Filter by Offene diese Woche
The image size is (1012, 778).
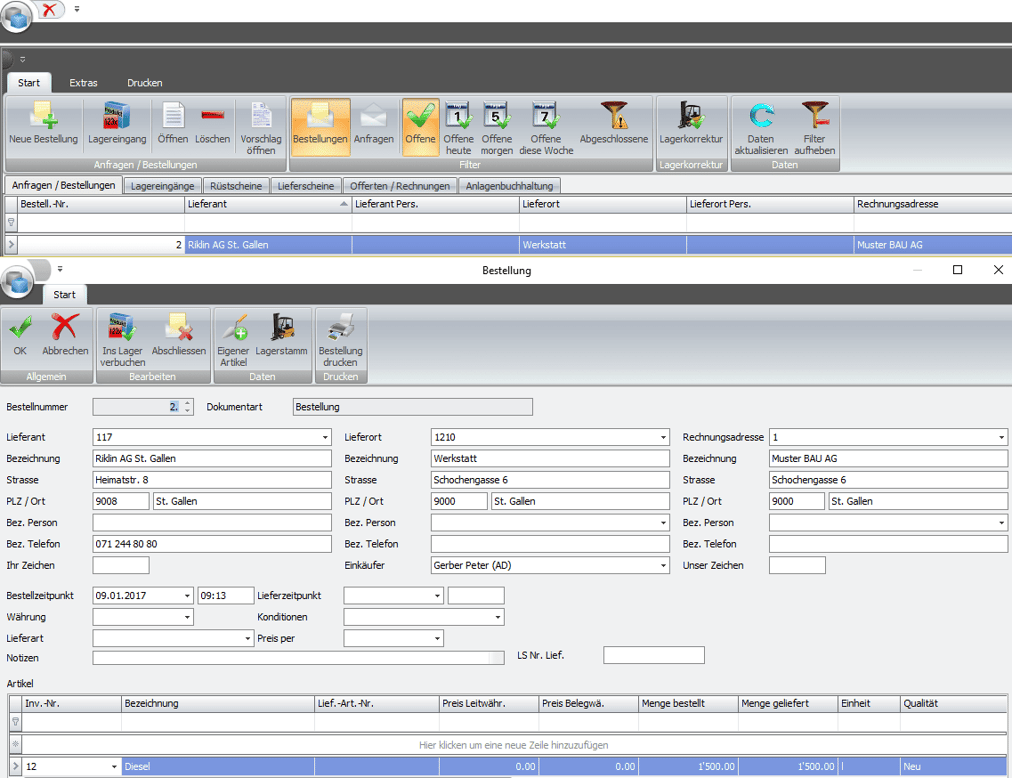click(x=546, y=127)
